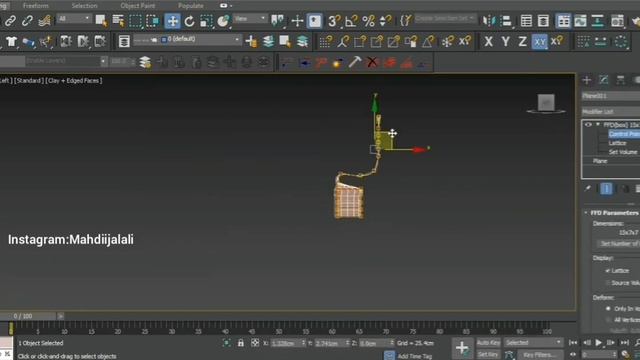Open the 'Selected' key mode dropdown
This screenshot has width=640, height=360.
click(533, 342)
